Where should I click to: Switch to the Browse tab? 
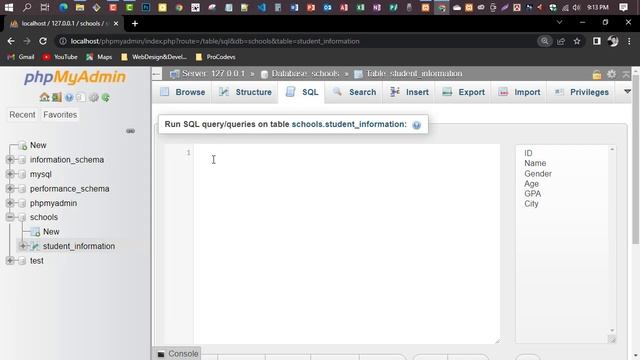pyautogui.click(x=183, y=92)
